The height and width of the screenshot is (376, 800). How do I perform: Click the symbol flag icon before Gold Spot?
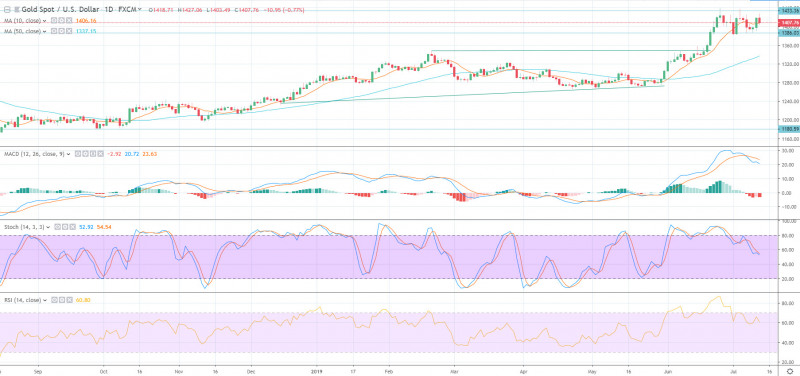click(x=16, y=9)
